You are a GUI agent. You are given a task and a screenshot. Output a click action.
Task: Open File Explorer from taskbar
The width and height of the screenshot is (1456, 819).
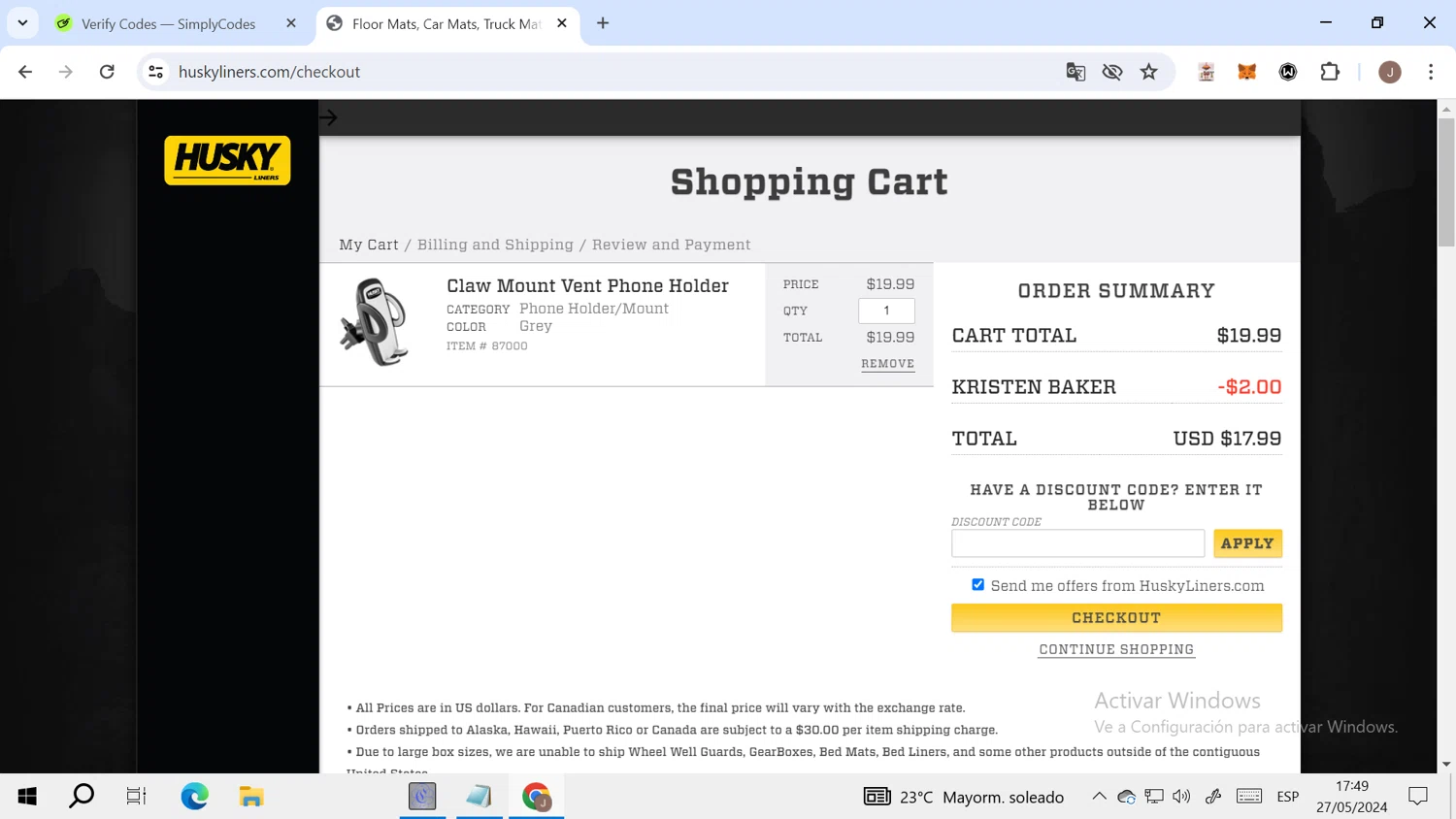251,797
